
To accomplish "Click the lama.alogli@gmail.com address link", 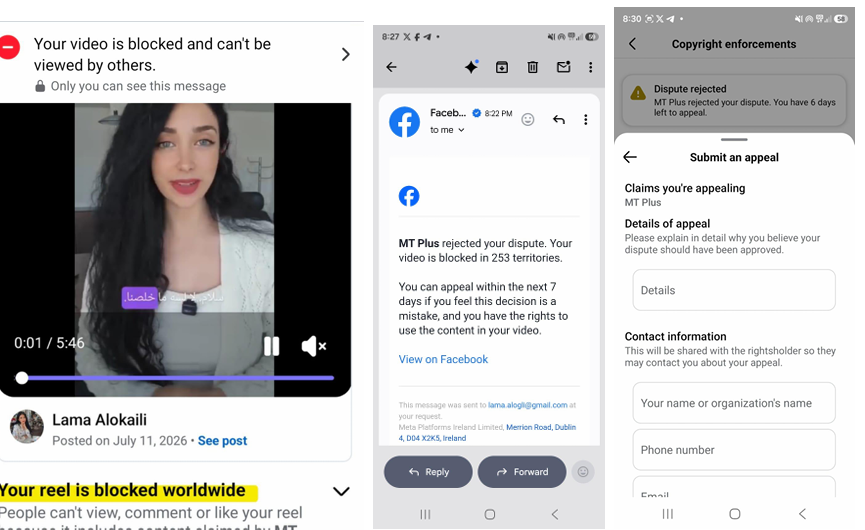I will [x=527, y=405].
